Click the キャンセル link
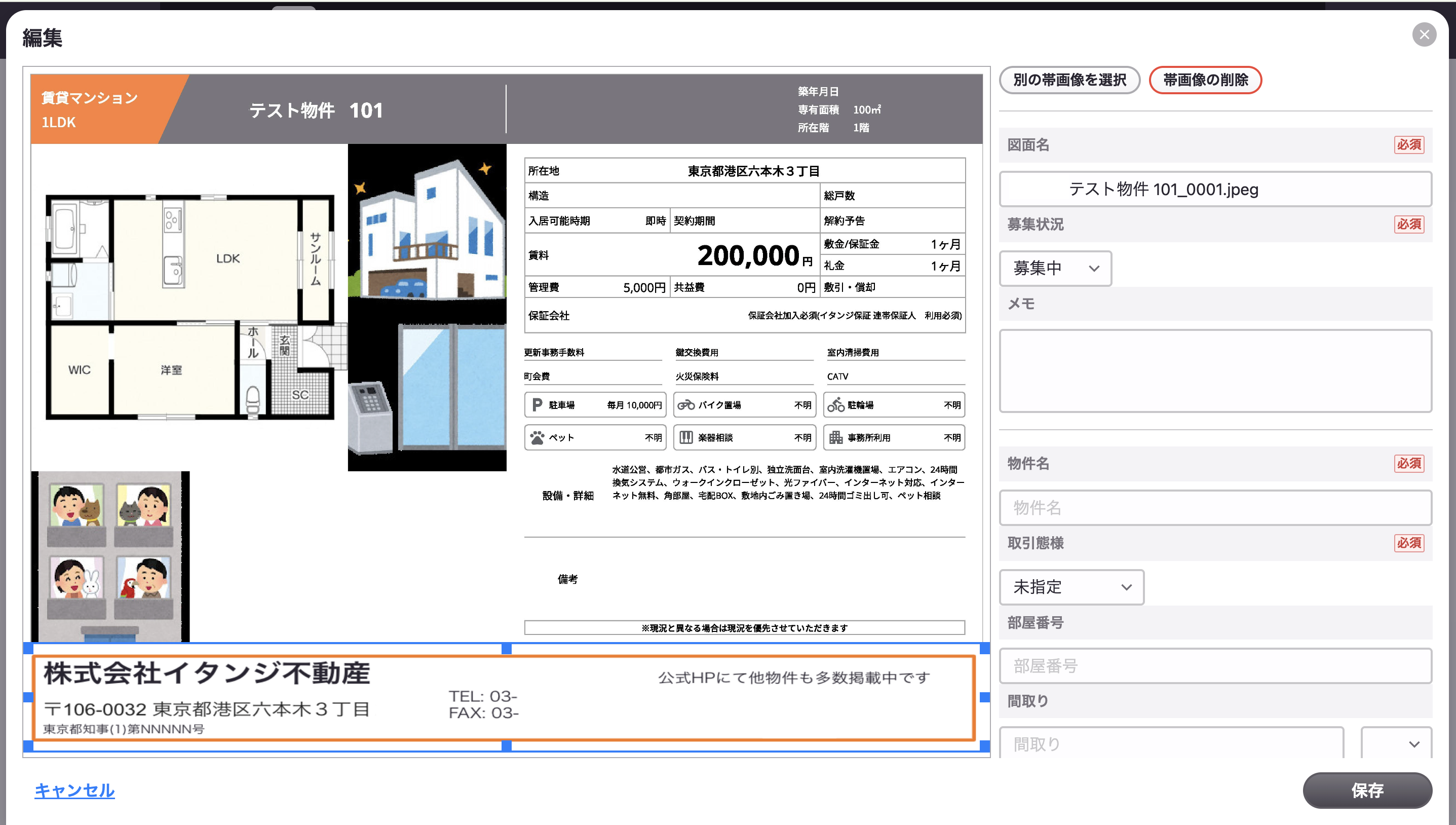This screenshot has width=1456, height=825. 75,790
